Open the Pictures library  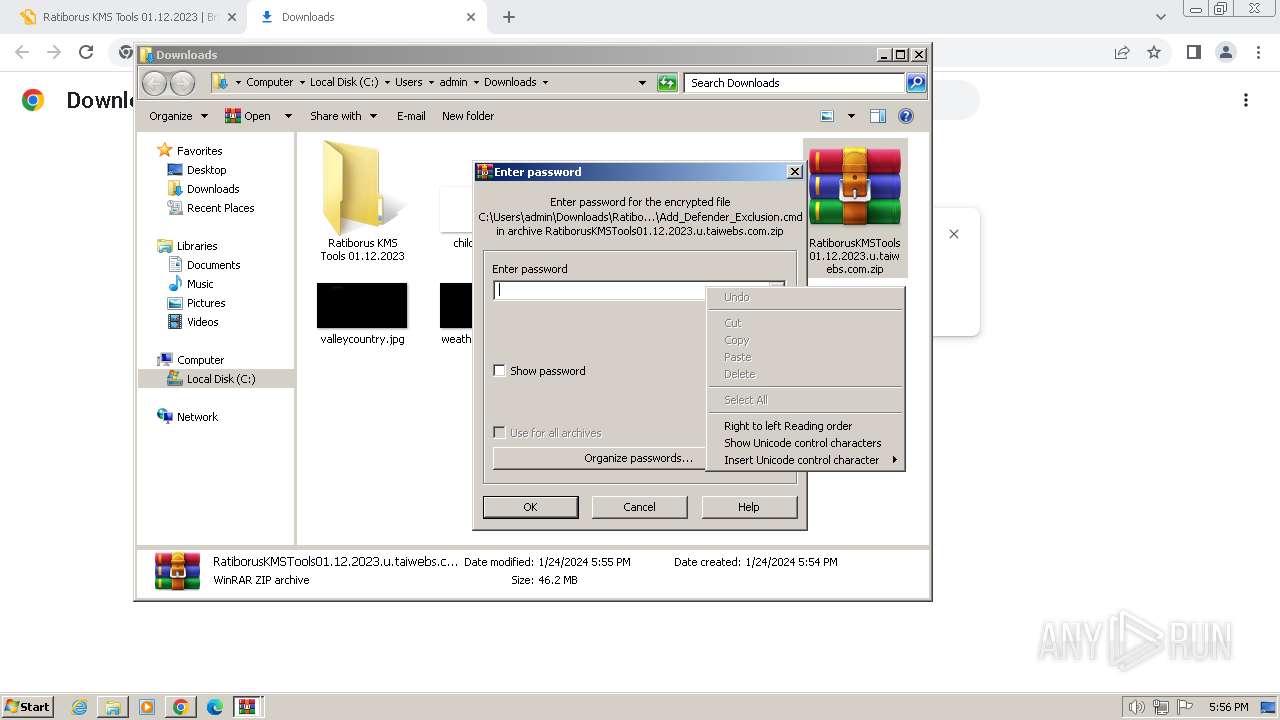point(206,303)
